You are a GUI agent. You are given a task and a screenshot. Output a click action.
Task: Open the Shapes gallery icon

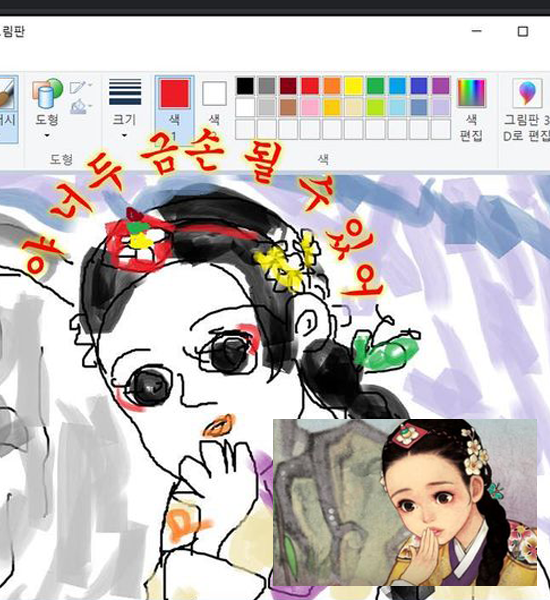coord(47,93)
